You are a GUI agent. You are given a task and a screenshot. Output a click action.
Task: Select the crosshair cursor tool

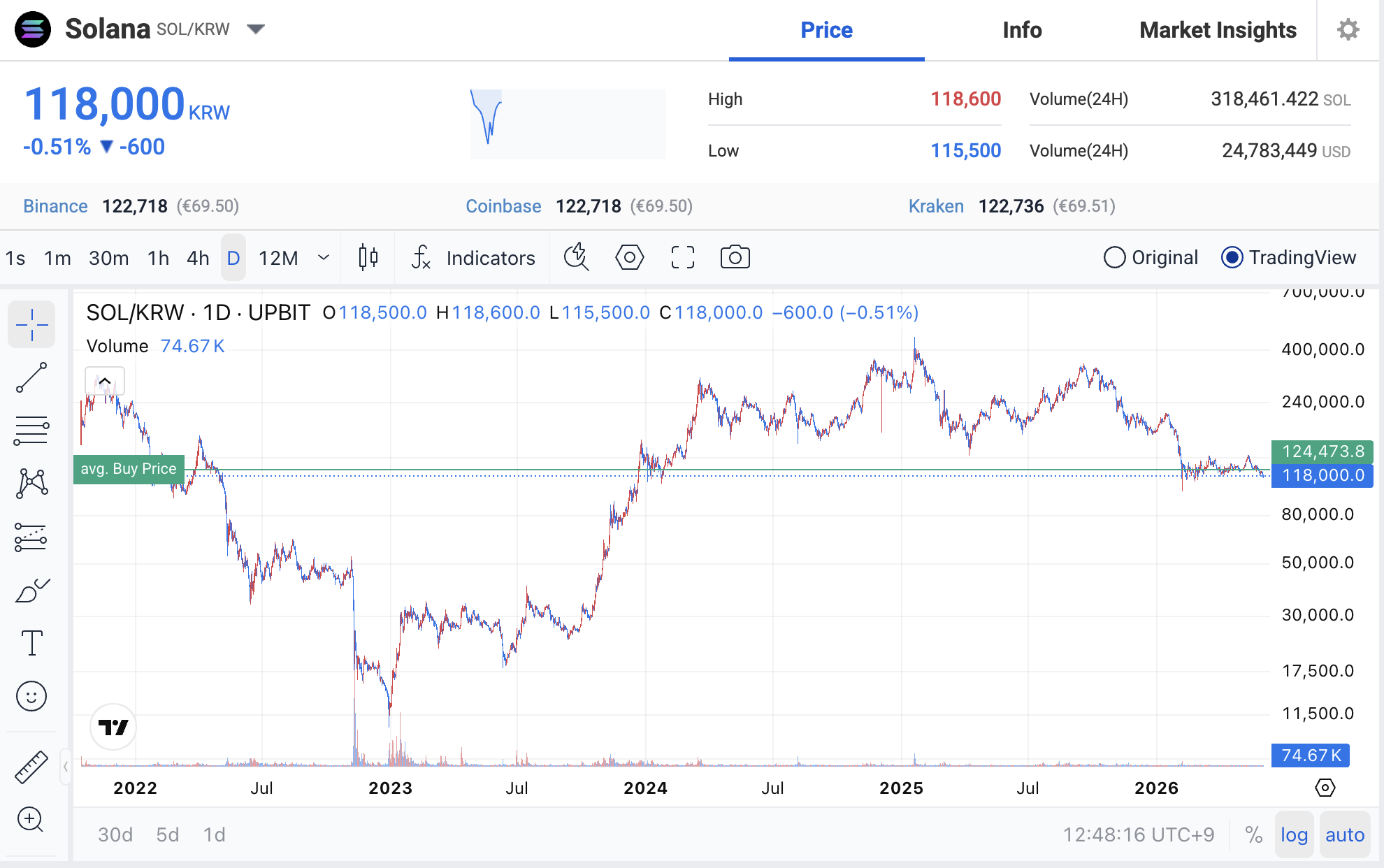pyautogui.click(x=31, y=325)
